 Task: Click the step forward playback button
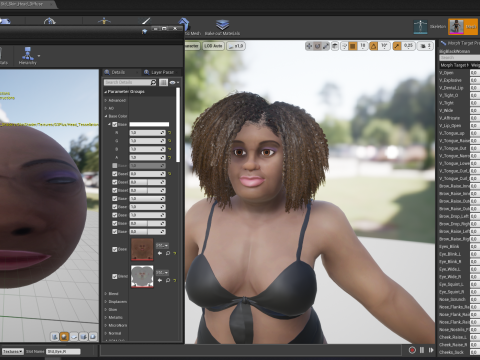click(x=431, y=350)
